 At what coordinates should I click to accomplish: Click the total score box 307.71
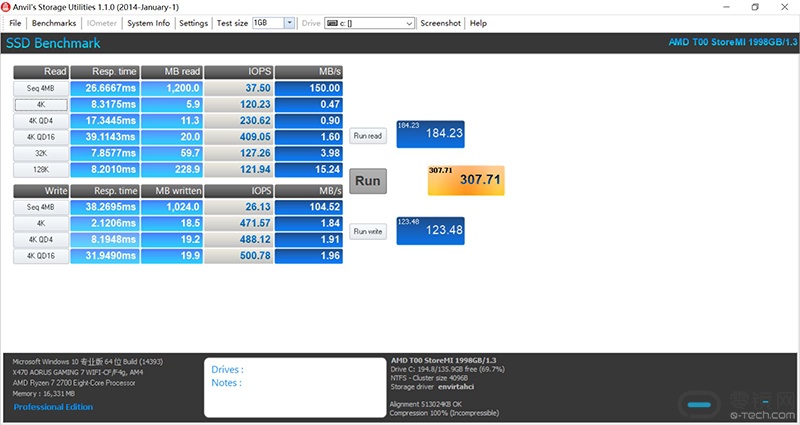click(466, 180)
